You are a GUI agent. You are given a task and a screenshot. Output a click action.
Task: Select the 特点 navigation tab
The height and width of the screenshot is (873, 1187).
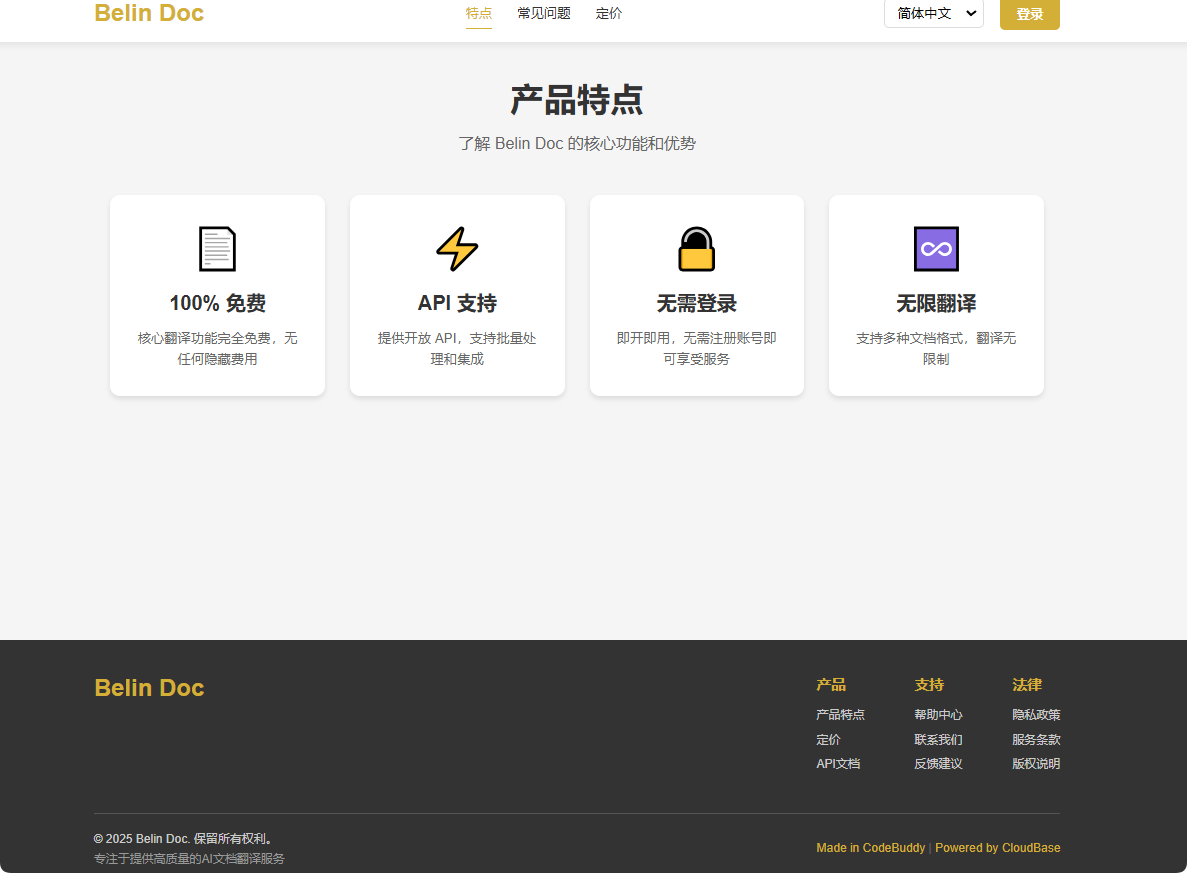[478, 14]
